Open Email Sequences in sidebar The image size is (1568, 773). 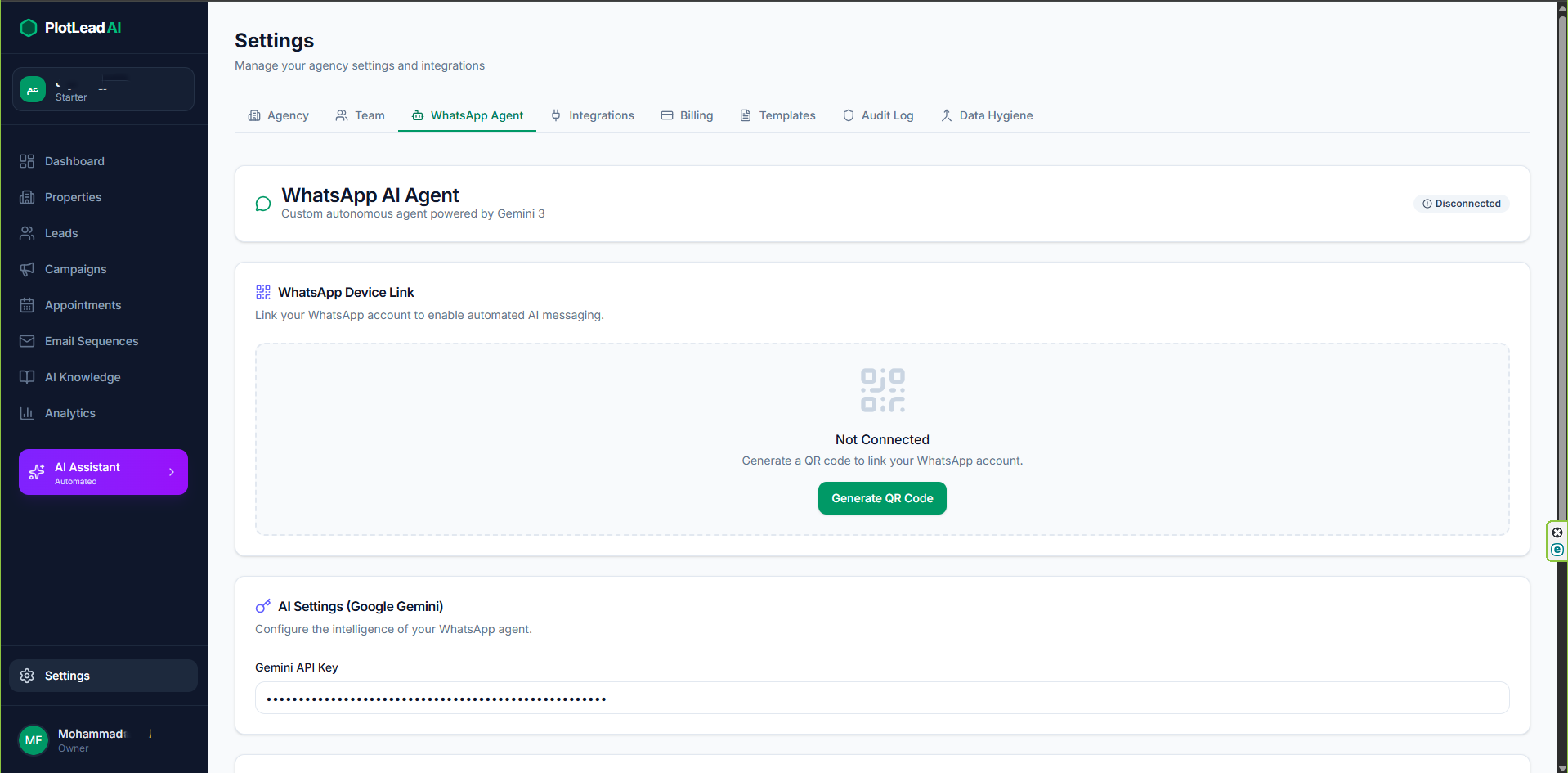[x=103, y=341]
